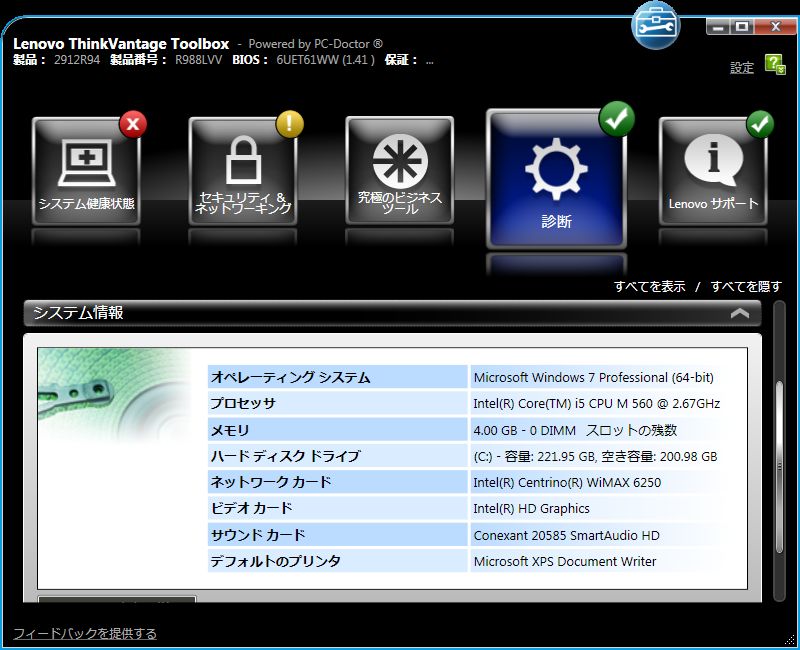Click Conexant 20585 SmartAudio HD value
The height and width of the screenshot is (650, 800).
coord(566,535)
